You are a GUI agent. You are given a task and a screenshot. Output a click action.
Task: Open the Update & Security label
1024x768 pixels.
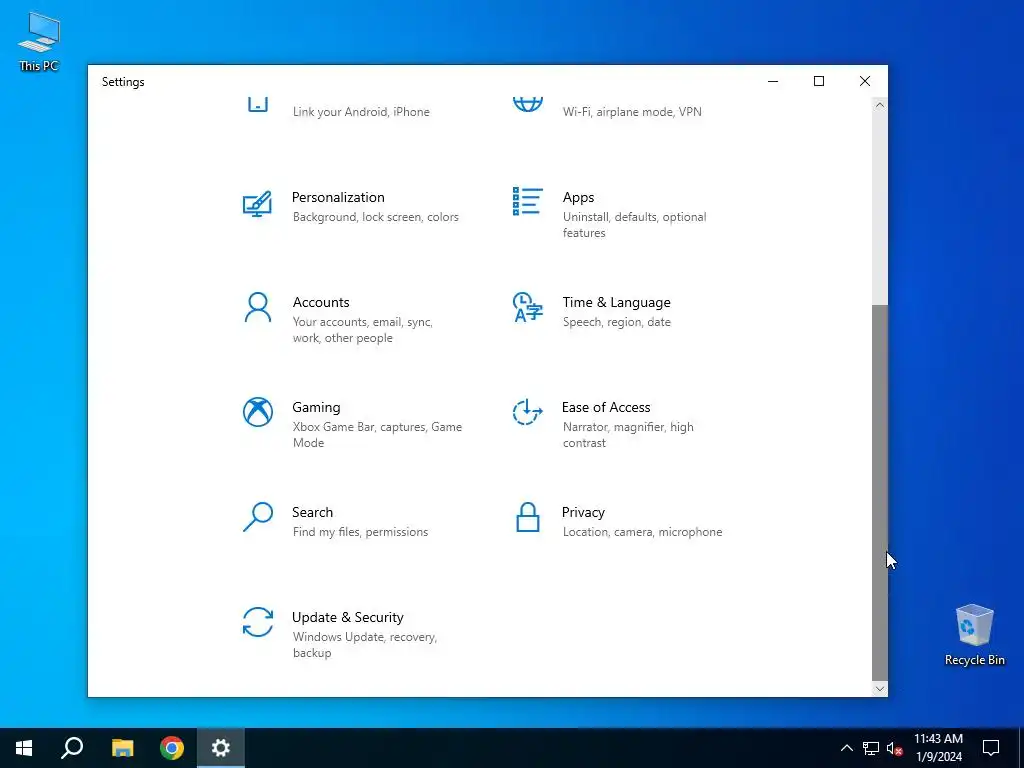click(x=347, y=617)
